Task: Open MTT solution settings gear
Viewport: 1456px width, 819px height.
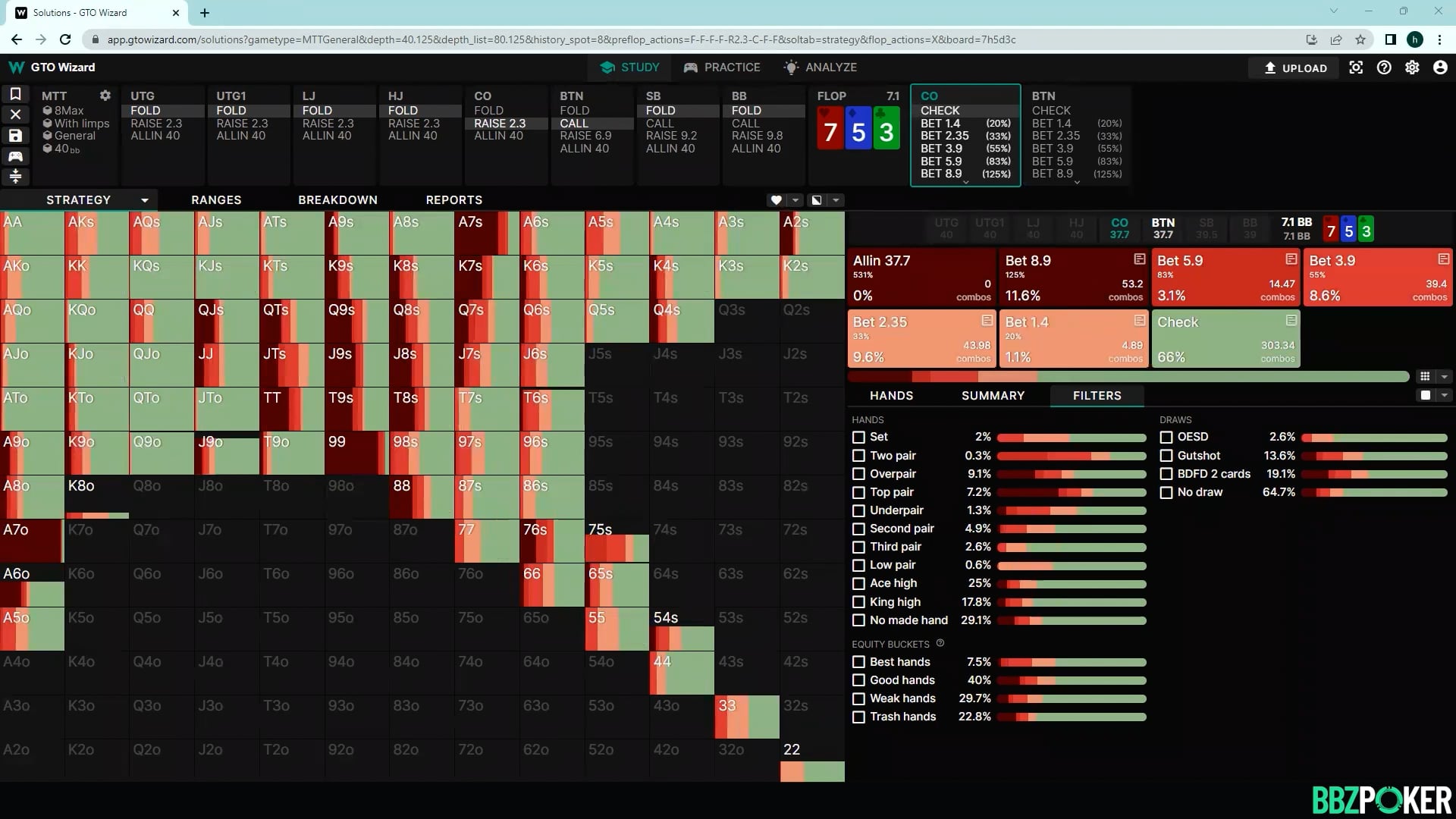Action: (x=105, y=96)
